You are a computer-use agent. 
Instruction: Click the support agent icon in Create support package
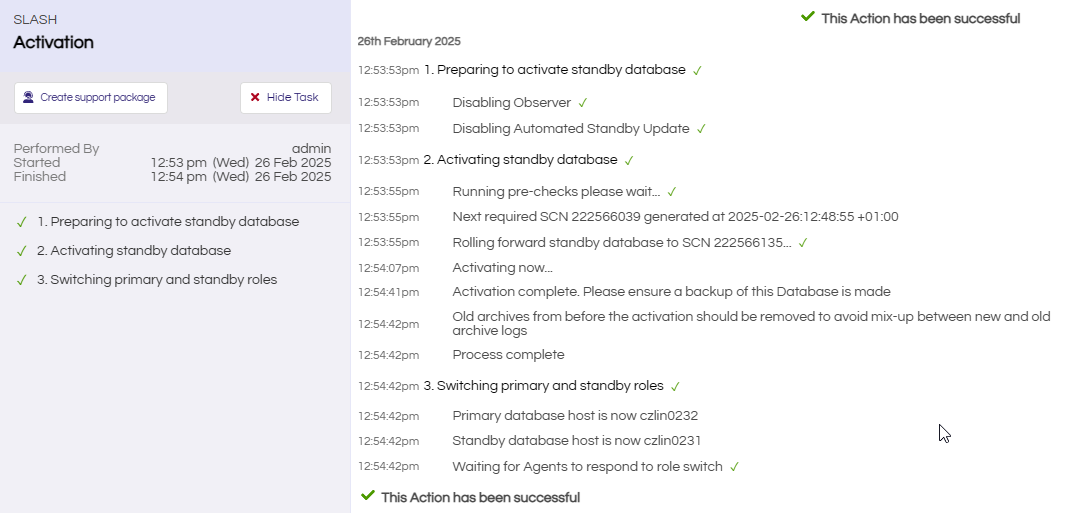point(28,97)
